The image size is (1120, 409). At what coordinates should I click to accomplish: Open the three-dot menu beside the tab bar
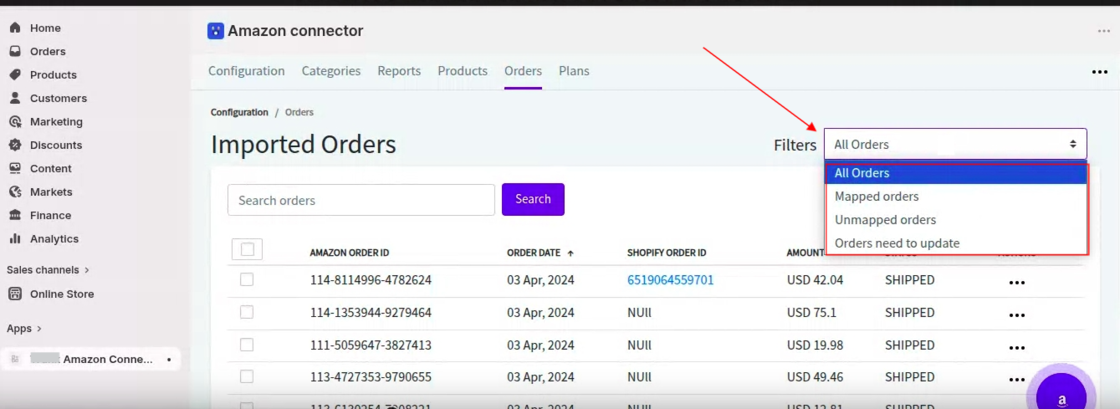(x=1099, y=72)
